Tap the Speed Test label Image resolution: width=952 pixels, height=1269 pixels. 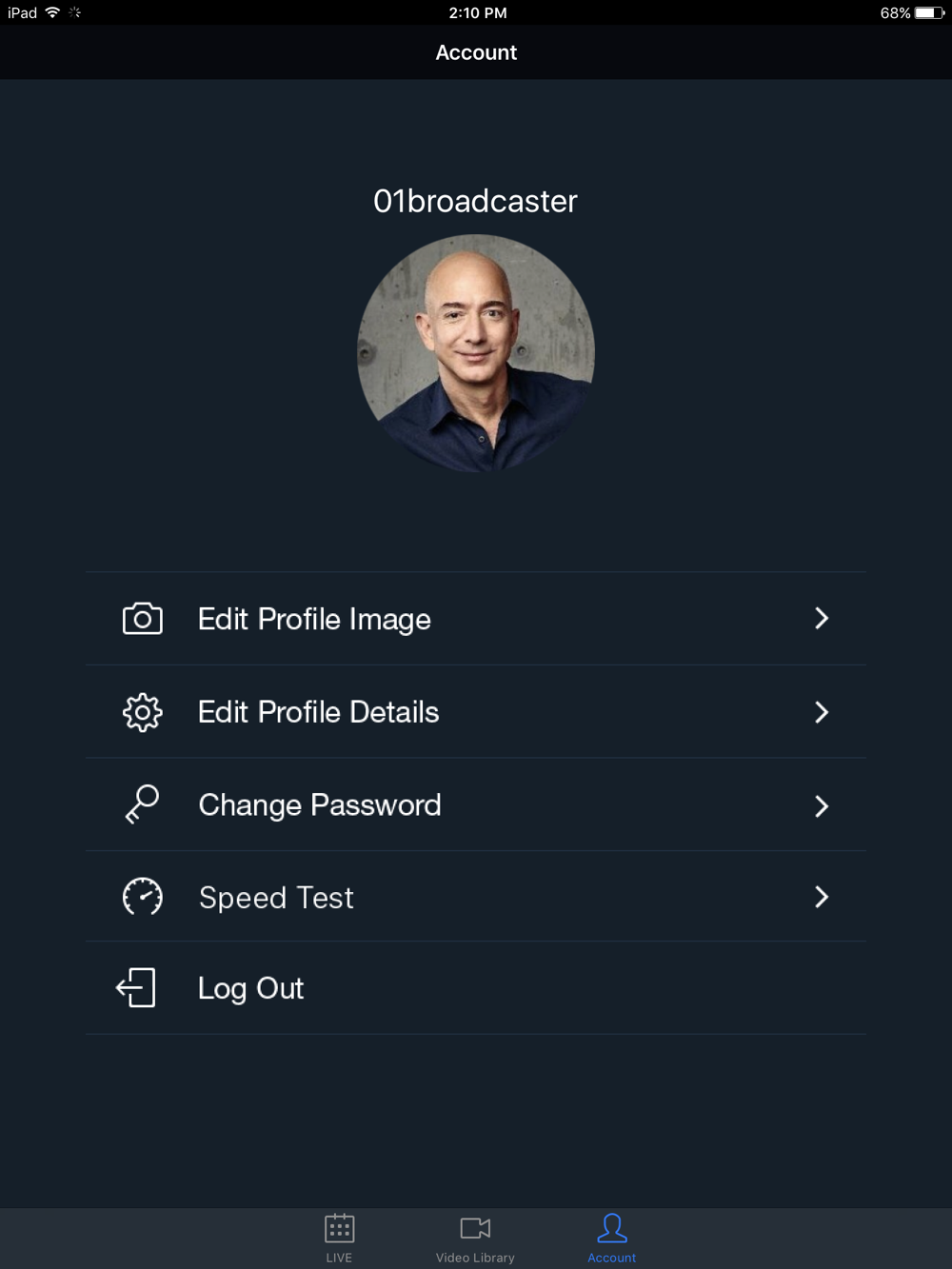tap(276, 898)
